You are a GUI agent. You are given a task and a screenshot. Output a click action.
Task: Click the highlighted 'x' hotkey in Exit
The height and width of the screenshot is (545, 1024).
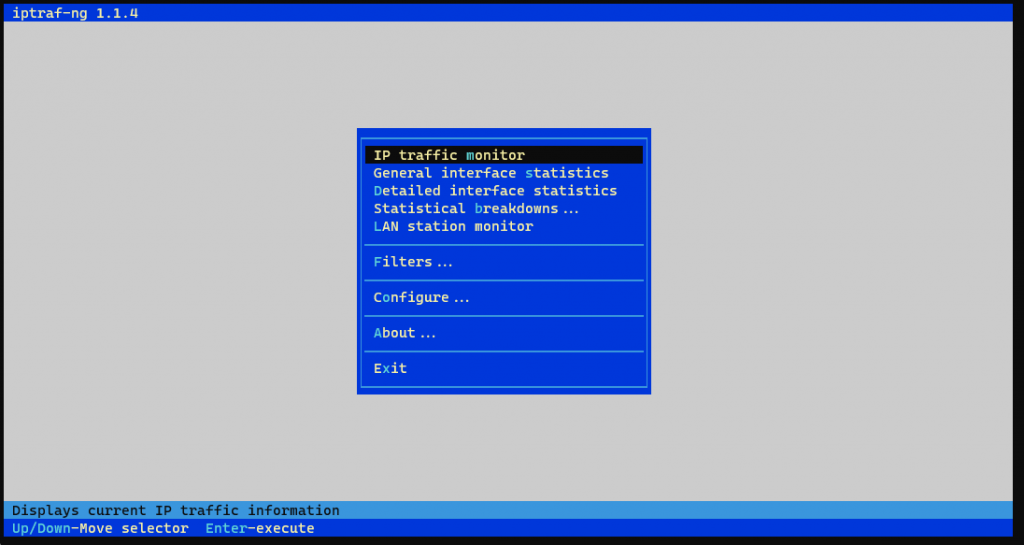(387, 369)
